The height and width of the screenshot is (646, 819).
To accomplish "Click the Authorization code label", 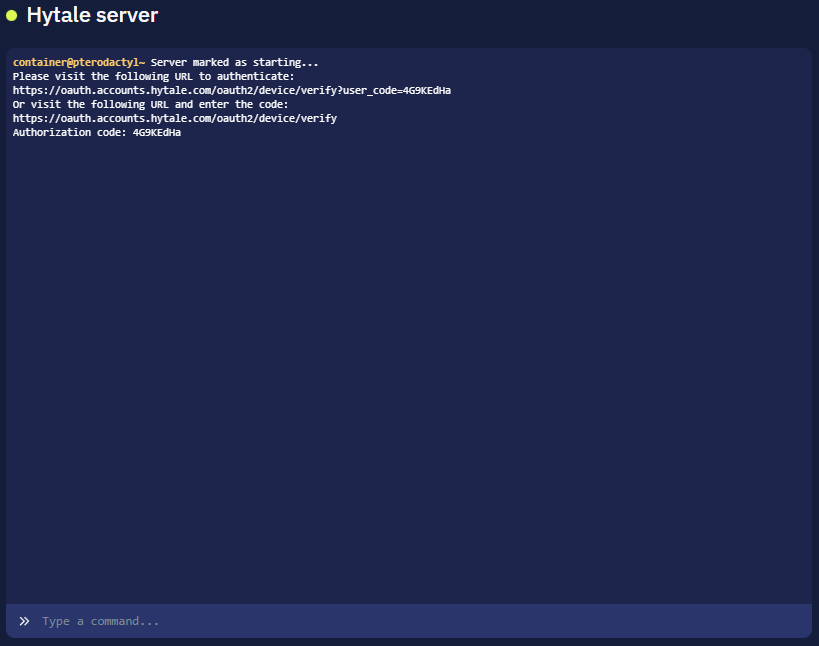I will pos(69,132).
